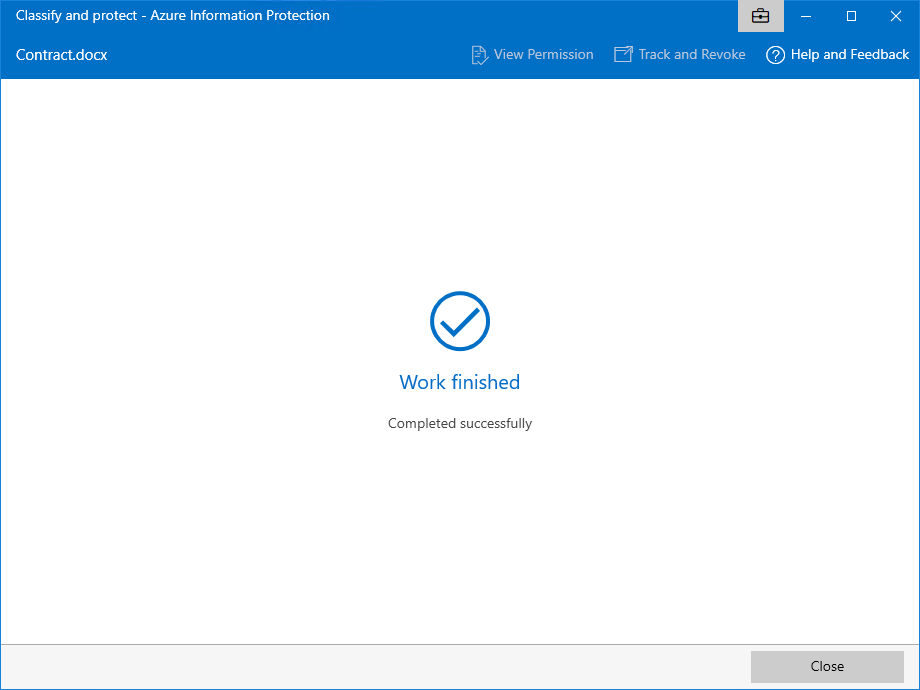Minimize the Azure Information Protection window
Image resolution: width=920 pixels, height=690 pixels.
[x=806, y=16]
